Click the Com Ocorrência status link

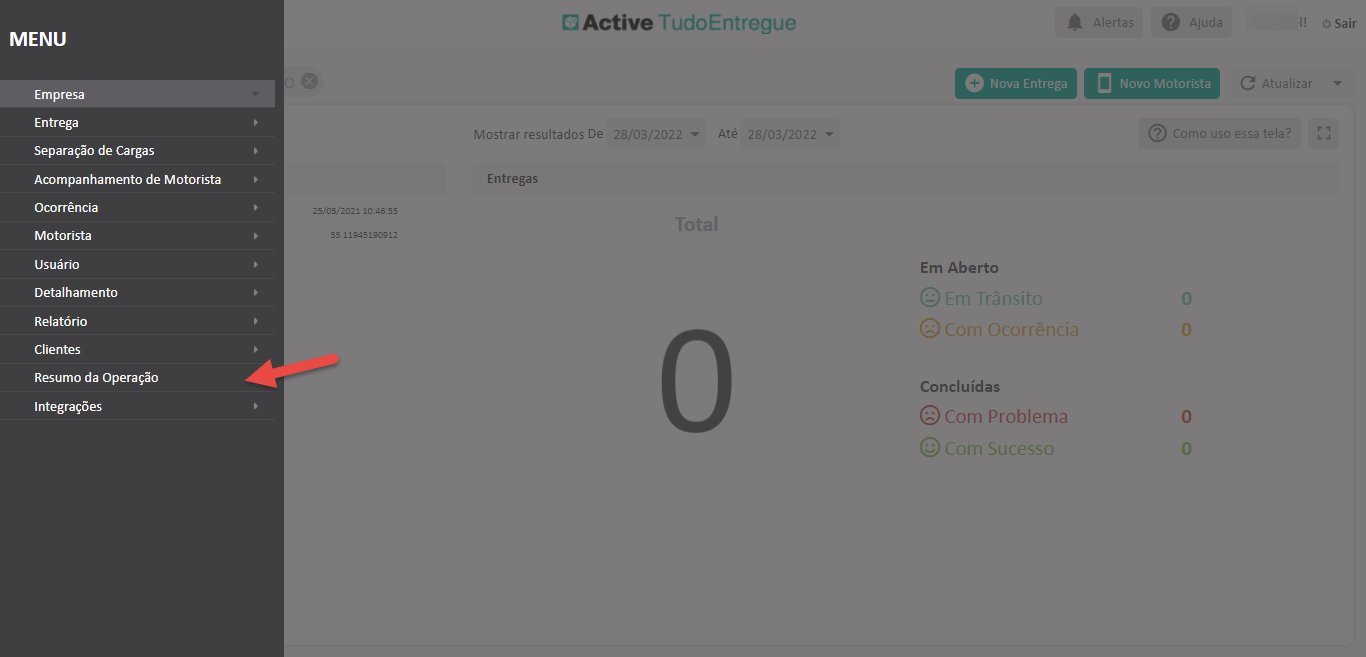1010,329
